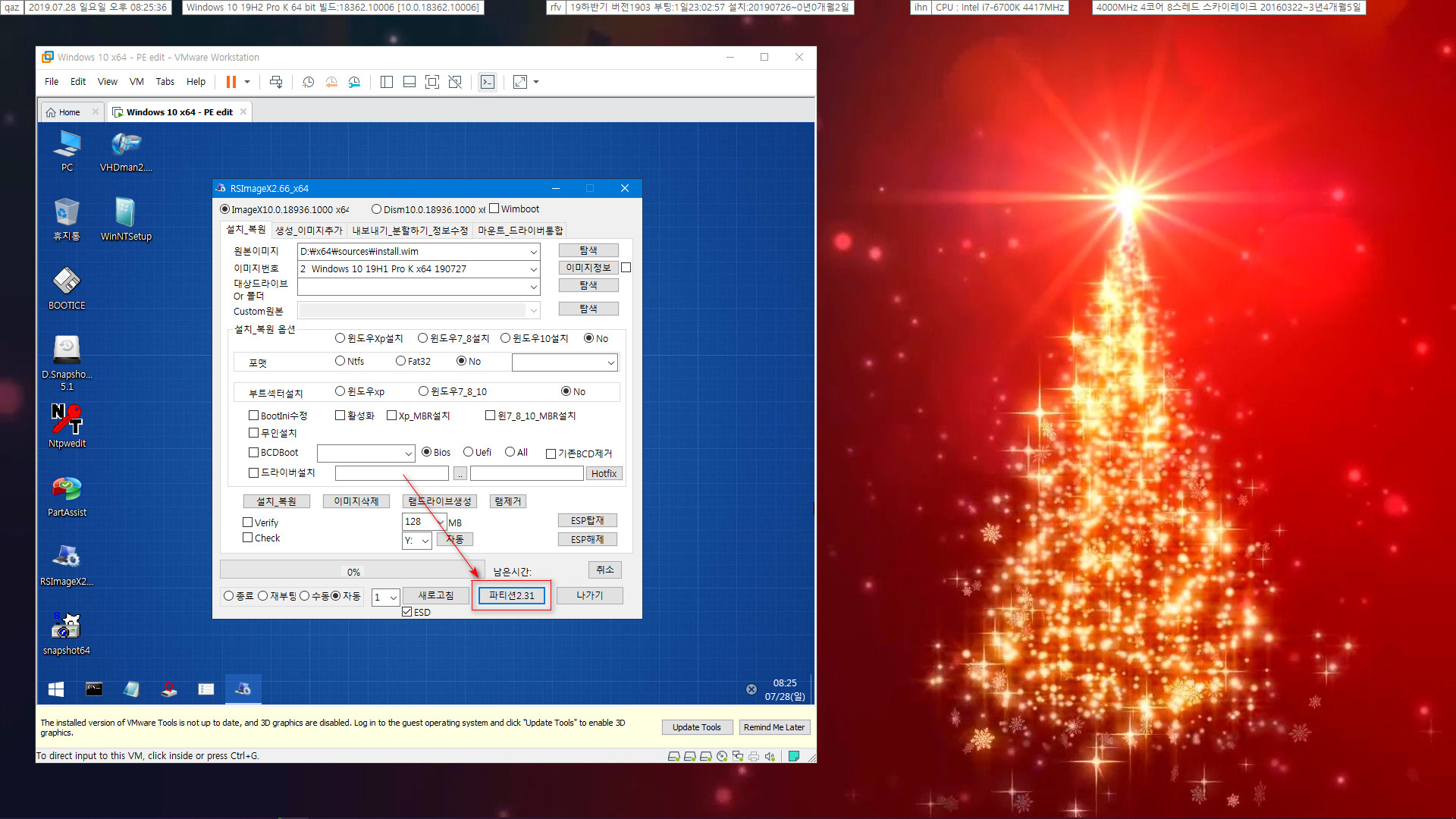Open D.Snapshot 5.1 desktop icon

click(67, 362)
